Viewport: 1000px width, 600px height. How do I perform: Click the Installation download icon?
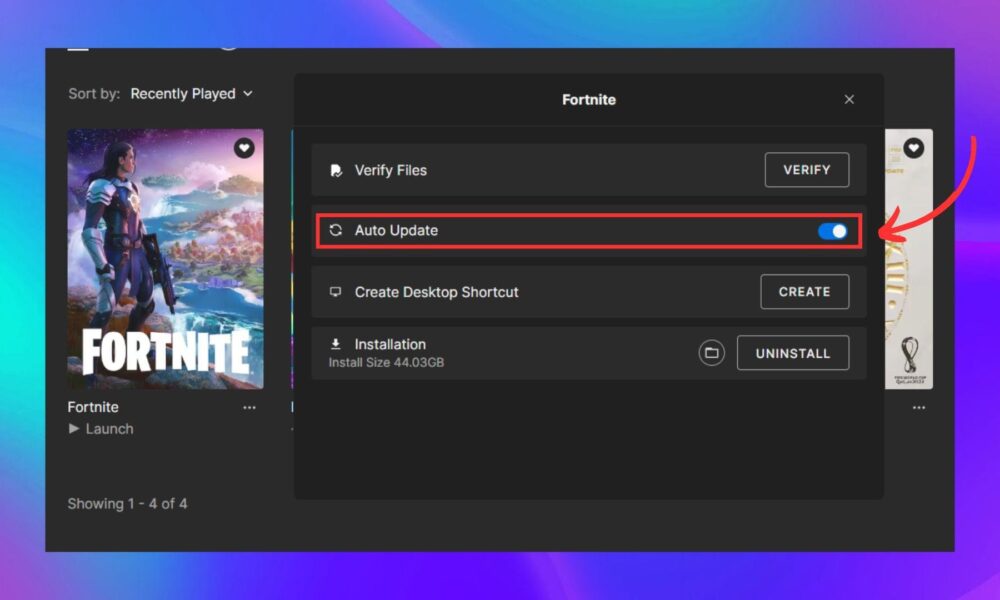click(x=335, y=344)
